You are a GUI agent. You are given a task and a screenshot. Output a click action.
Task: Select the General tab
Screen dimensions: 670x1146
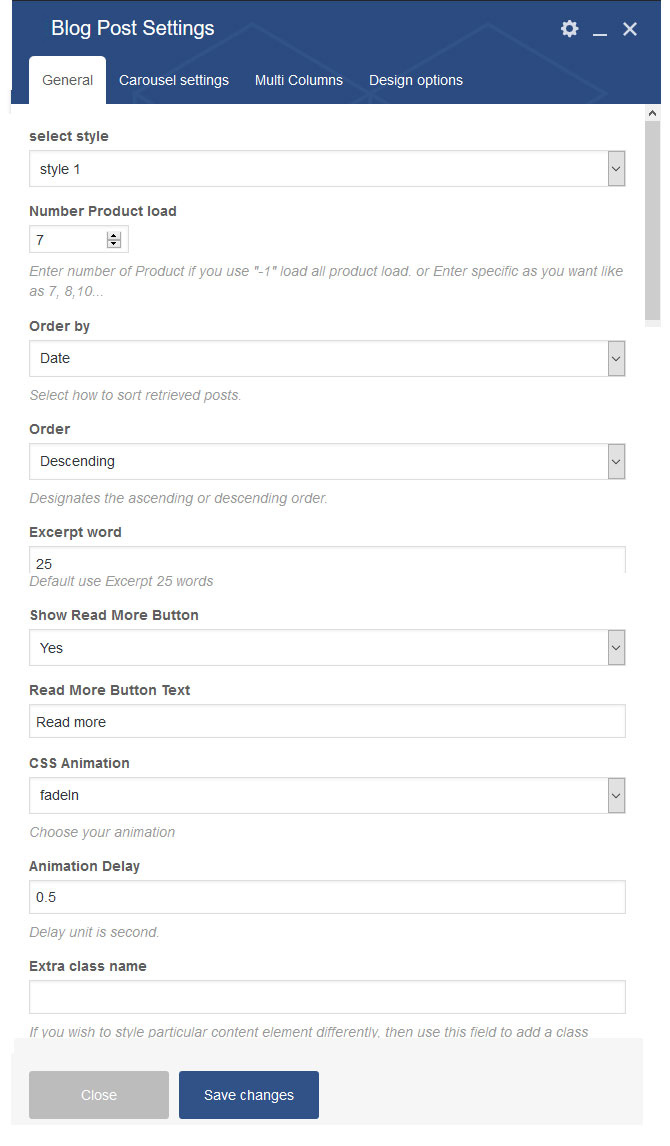coord(67,80)
